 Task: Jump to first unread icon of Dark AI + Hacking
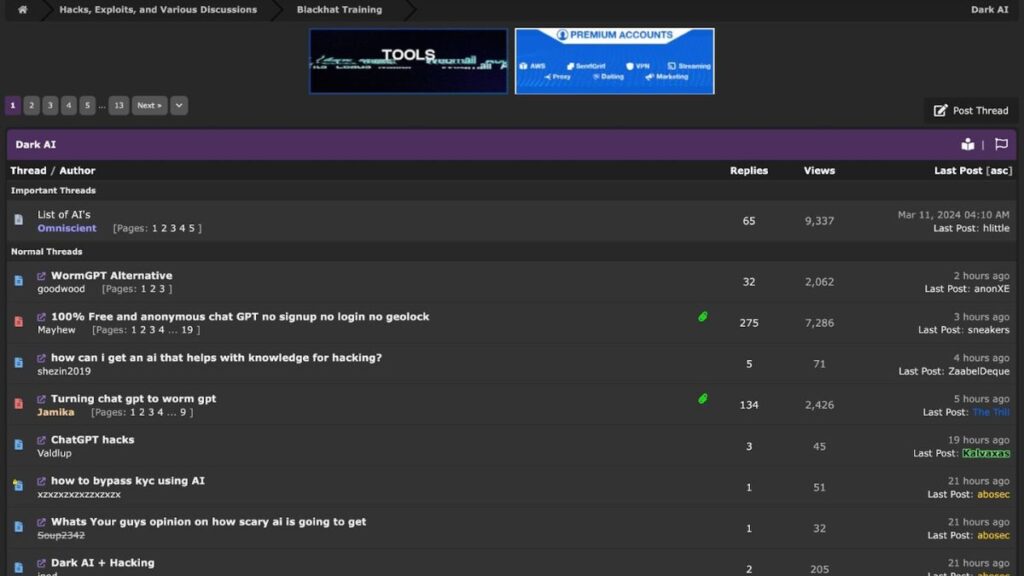(x=41, y=563)
